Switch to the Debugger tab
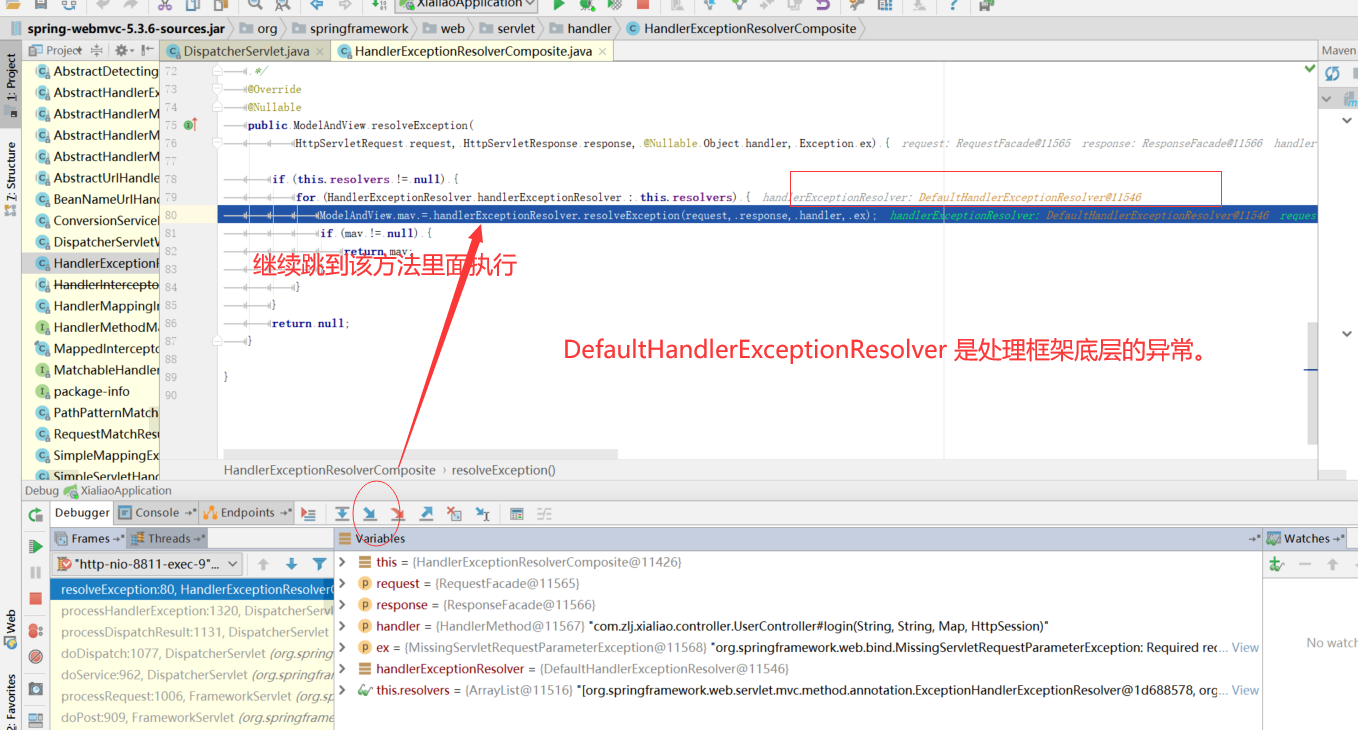Screen dimensions: 1358x730 tap(82, 513)
